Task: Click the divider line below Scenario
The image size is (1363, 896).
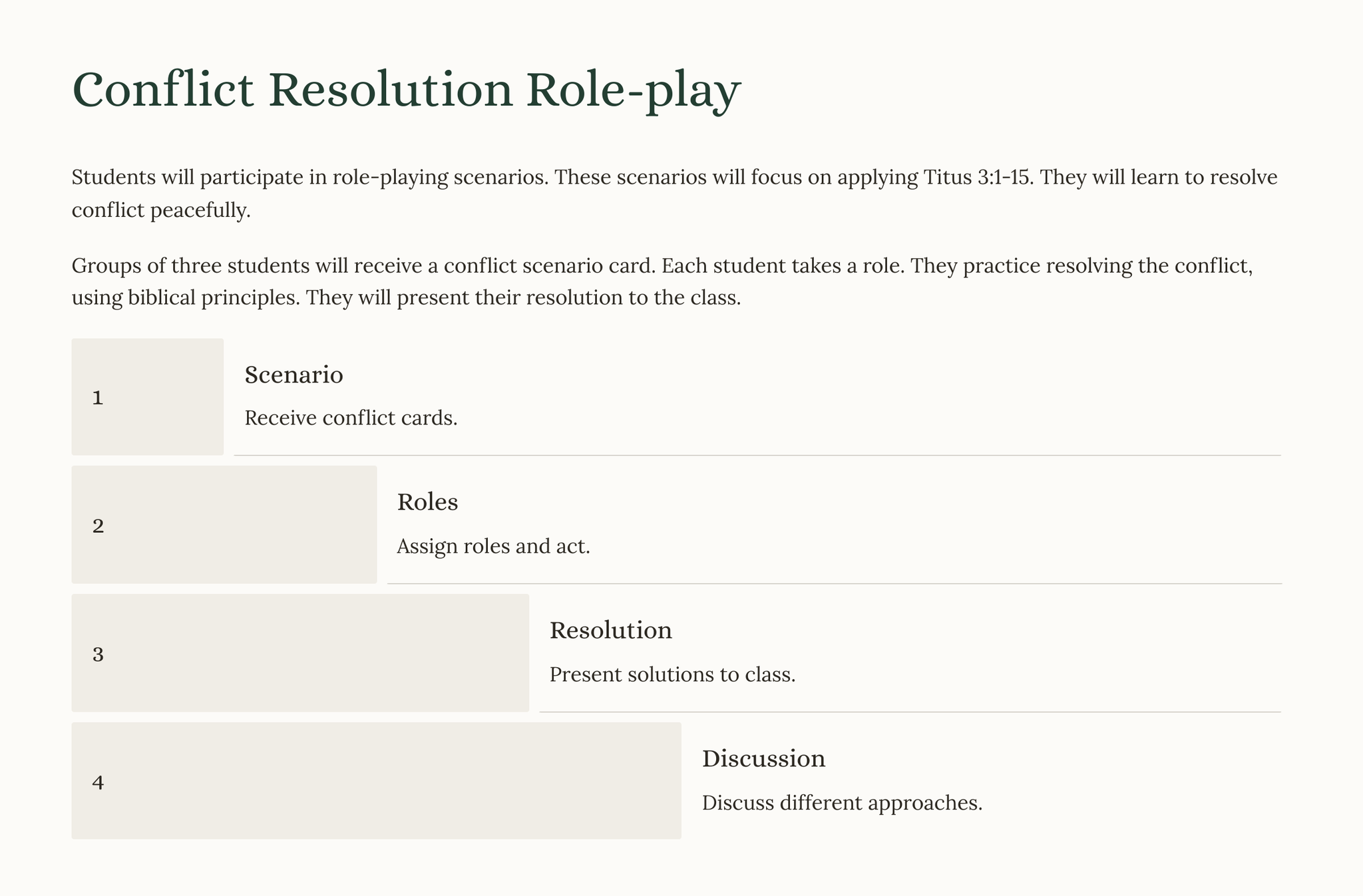Action: coord(757,456)
